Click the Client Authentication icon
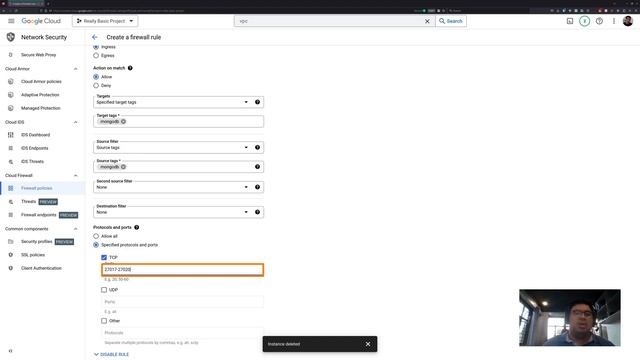 click(x=11, y=268)
